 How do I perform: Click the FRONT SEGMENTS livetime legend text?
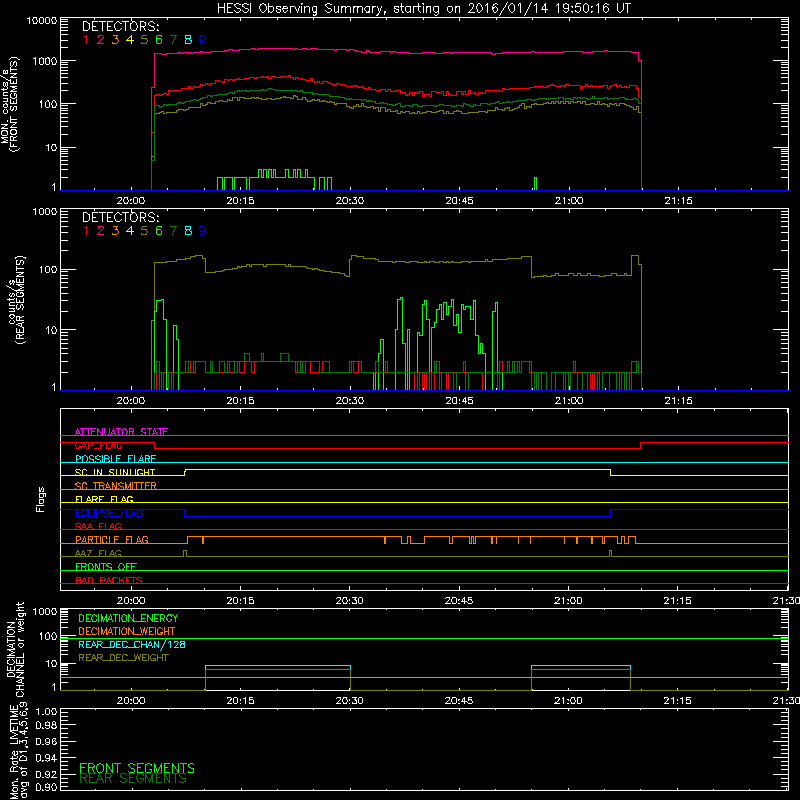pyautogui.click(x=137, y=768)
